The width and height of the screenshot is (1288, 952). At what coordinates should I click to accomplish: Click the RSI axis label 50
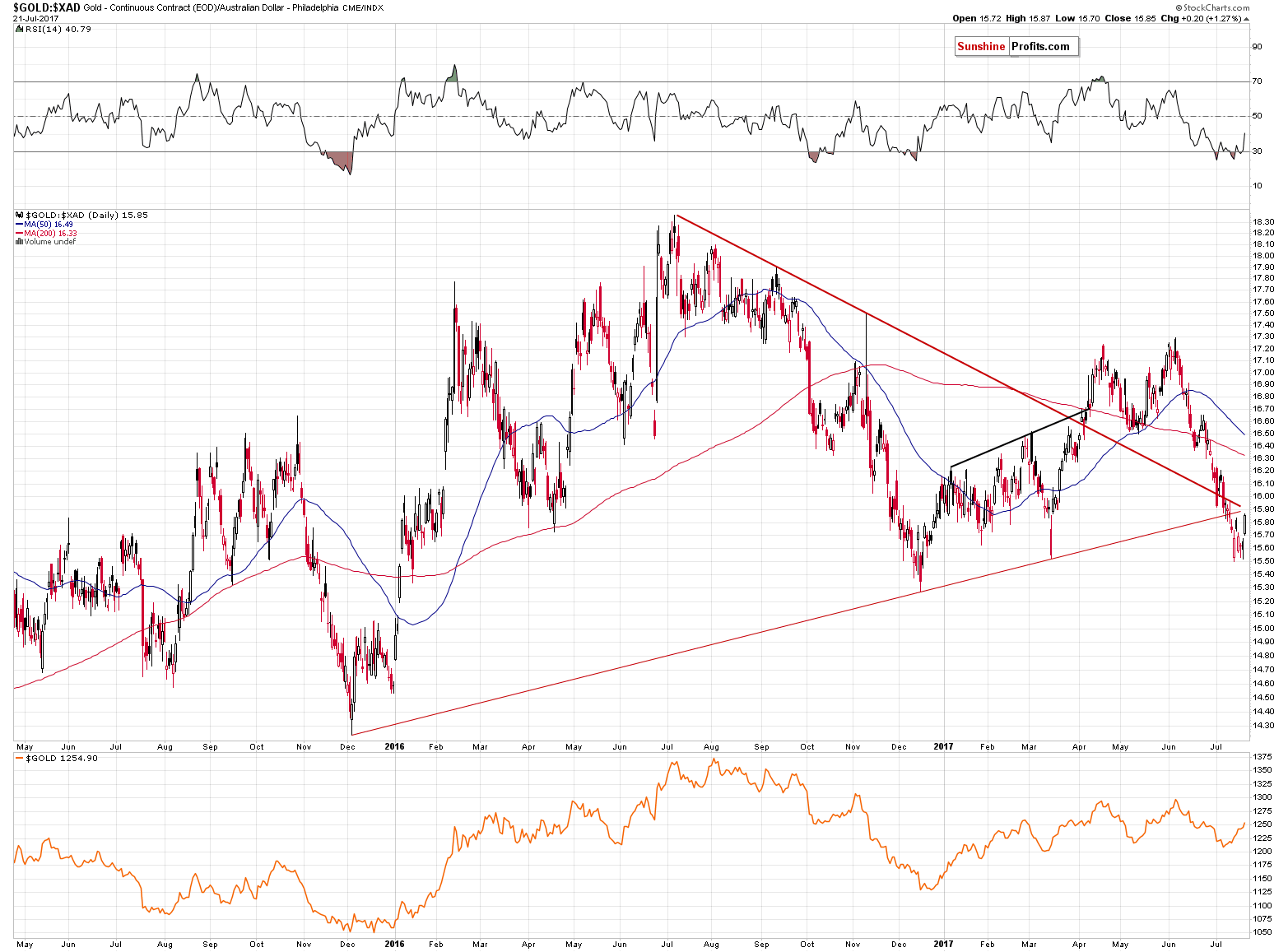pyautogui.click(x=1257, y=116)
